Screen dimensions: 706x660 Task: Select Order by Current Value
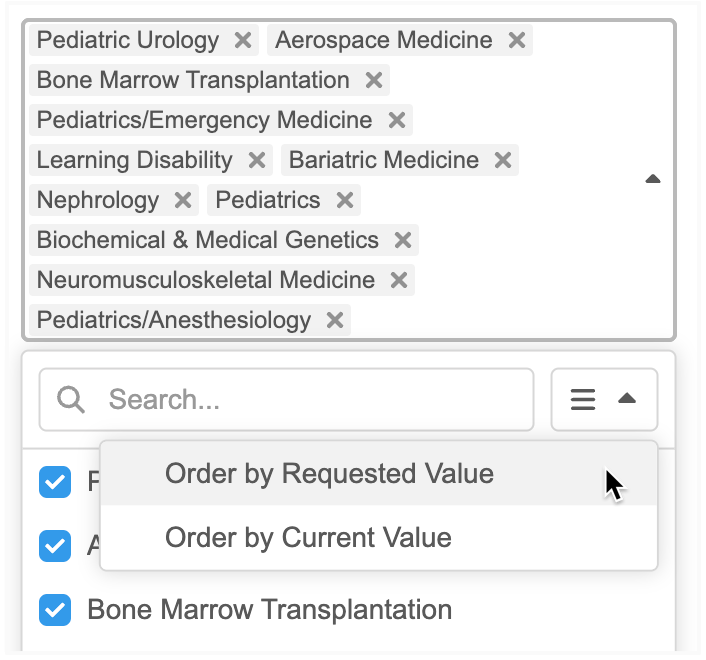click(308, 537)
